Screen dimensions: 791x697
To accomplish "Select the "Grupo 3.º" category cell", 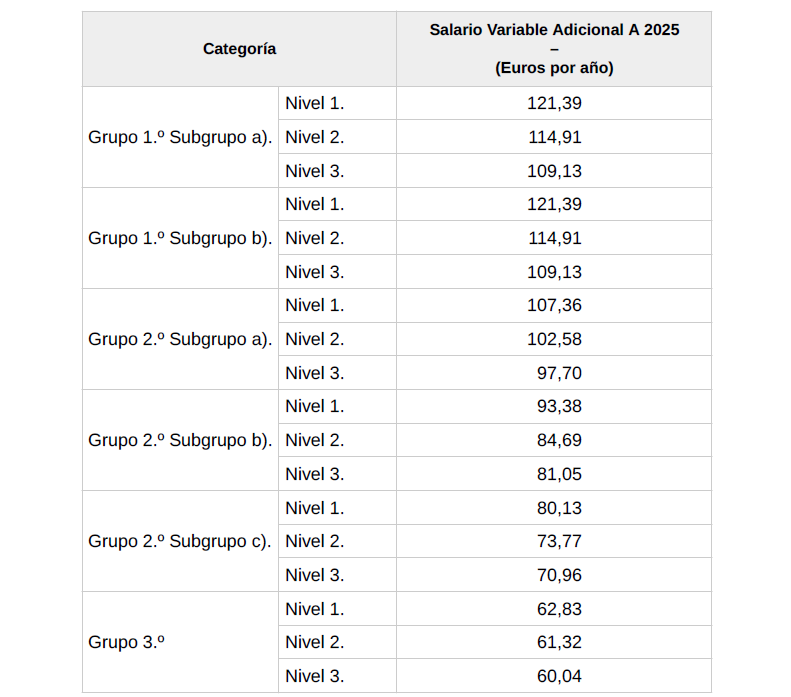I will (x=126, y=643).
